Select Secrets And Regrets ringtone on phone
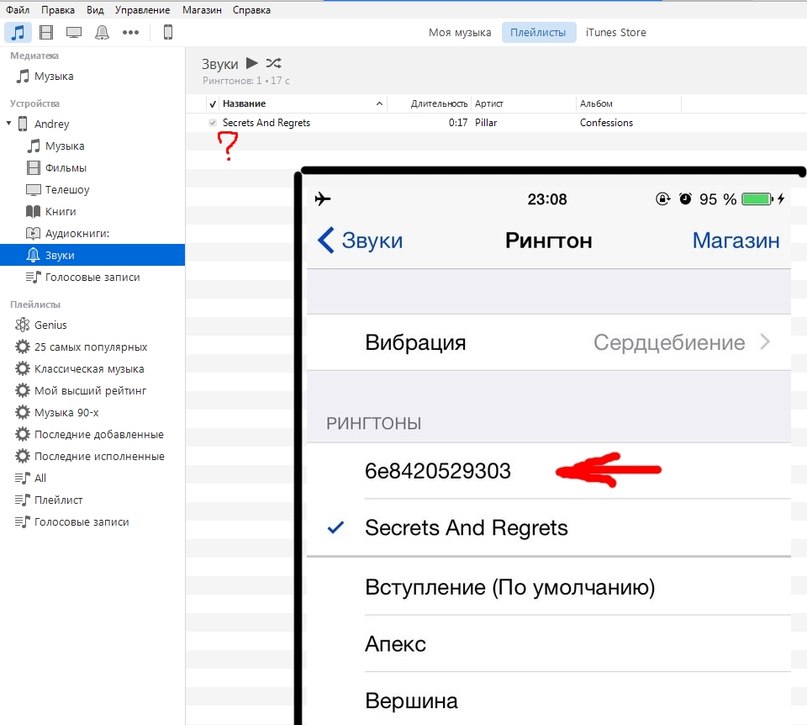Image resolution: width=807 pixels, height=725 pixels. pyautogui.click(x=549, y=527)
